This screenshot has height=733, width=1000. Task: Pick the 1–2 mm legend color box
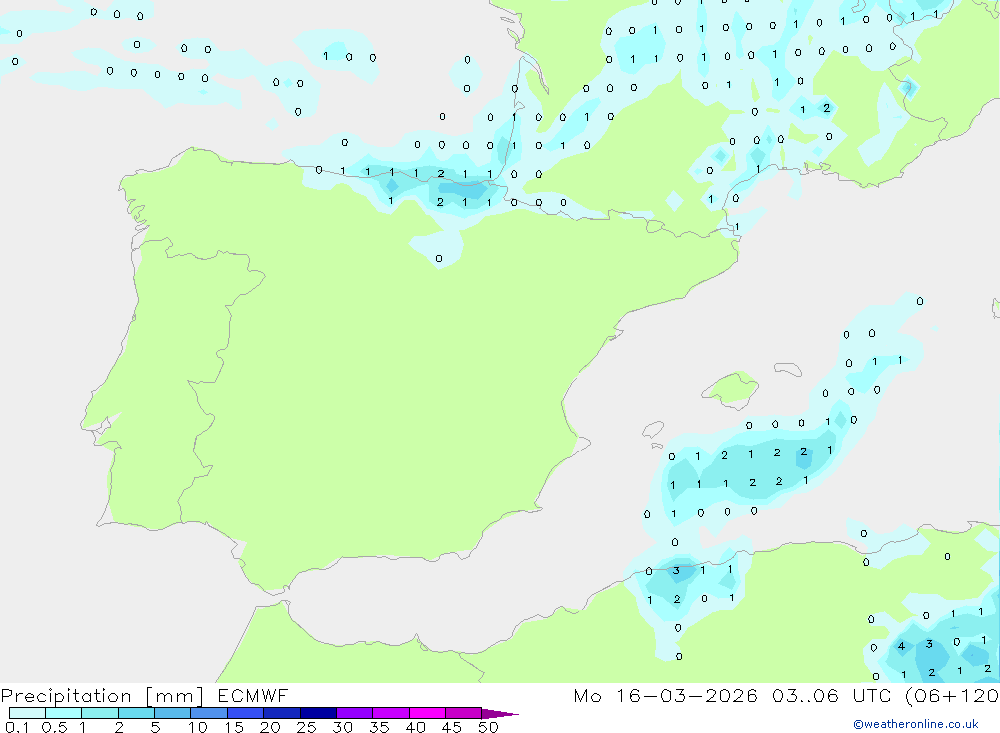coord(100,713)
